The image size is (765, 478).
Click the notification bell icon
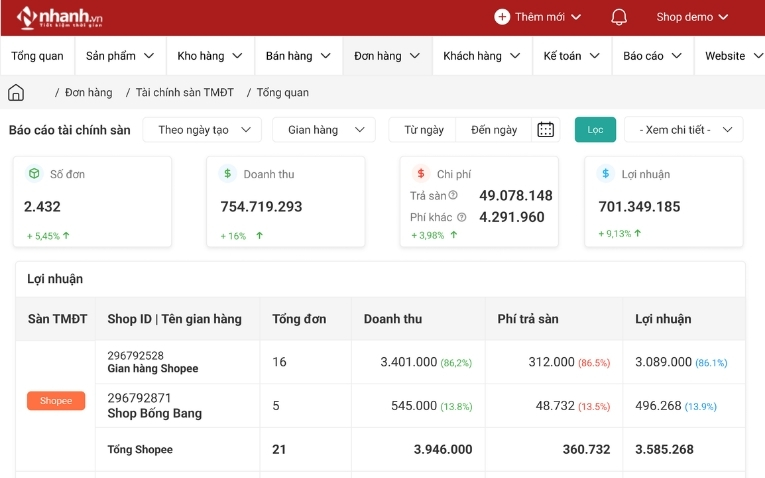(619, 17)
